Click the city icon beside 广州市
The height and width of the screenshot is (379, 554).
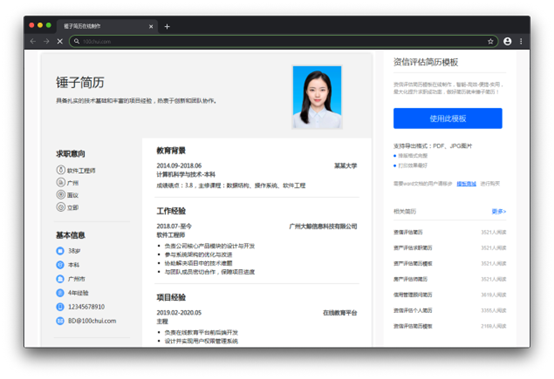pyautogui.click(x=60, y=279)
